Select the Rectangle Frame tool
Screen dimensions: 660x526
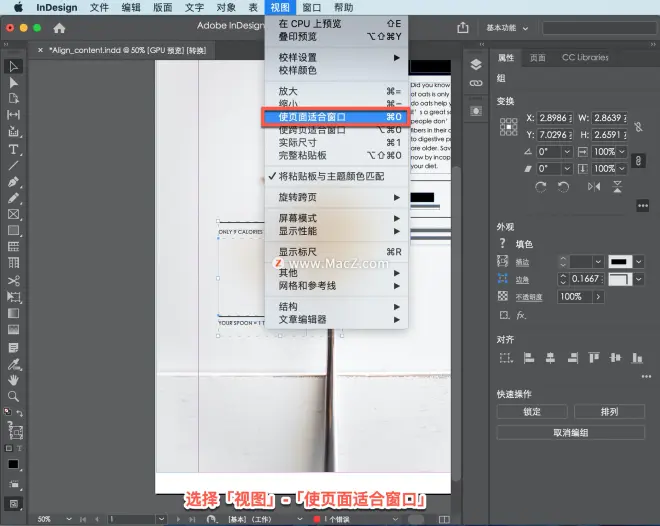tap(13, 214)
